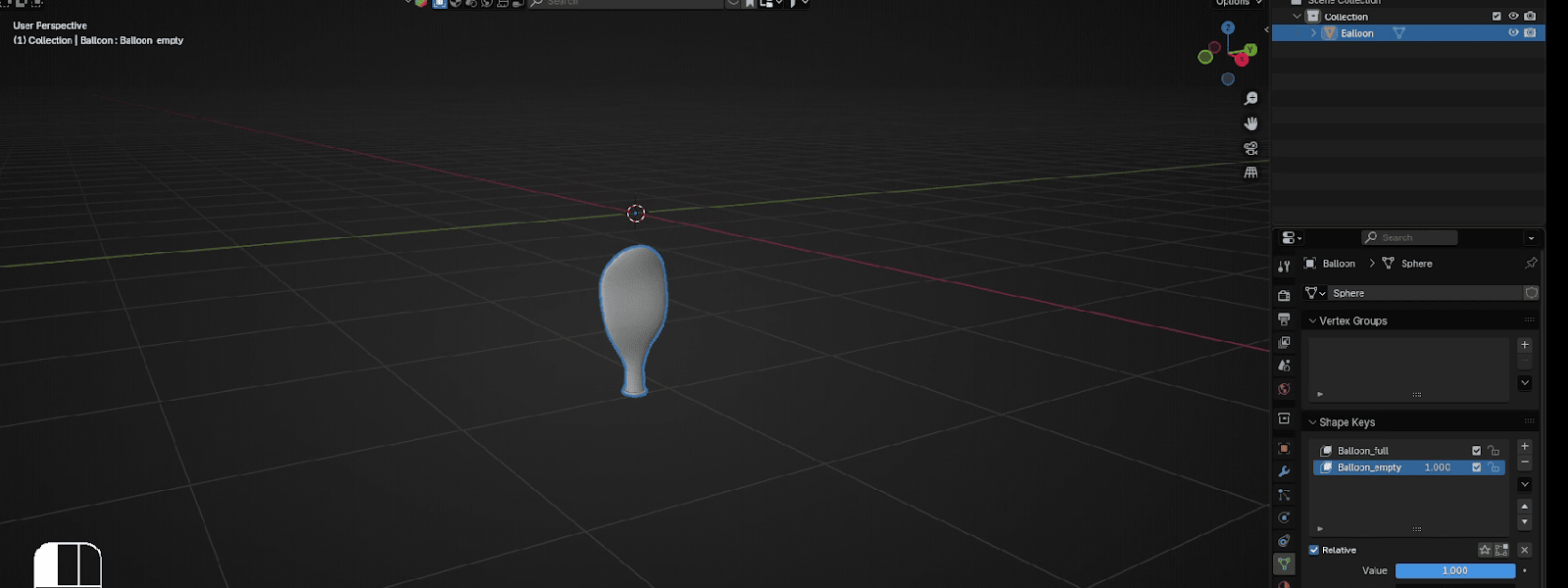Collapse the Shape Keys panel

tap(1313, 422)
